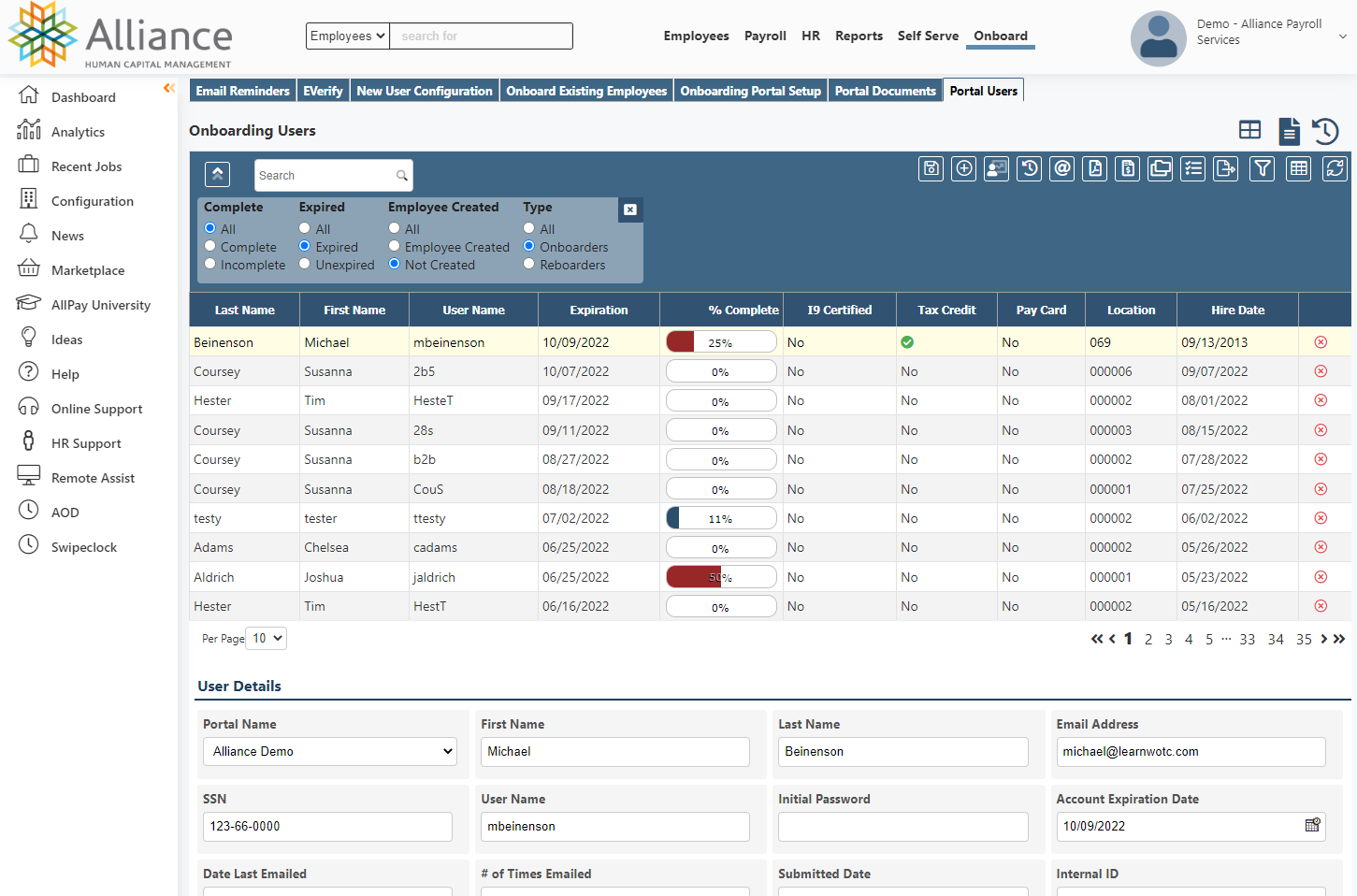Image resolution: width=1357 pixels, height=896 pixels.
Task: Expand the Portal Name Alliance Demo dropdown
Action: (330, 752)
